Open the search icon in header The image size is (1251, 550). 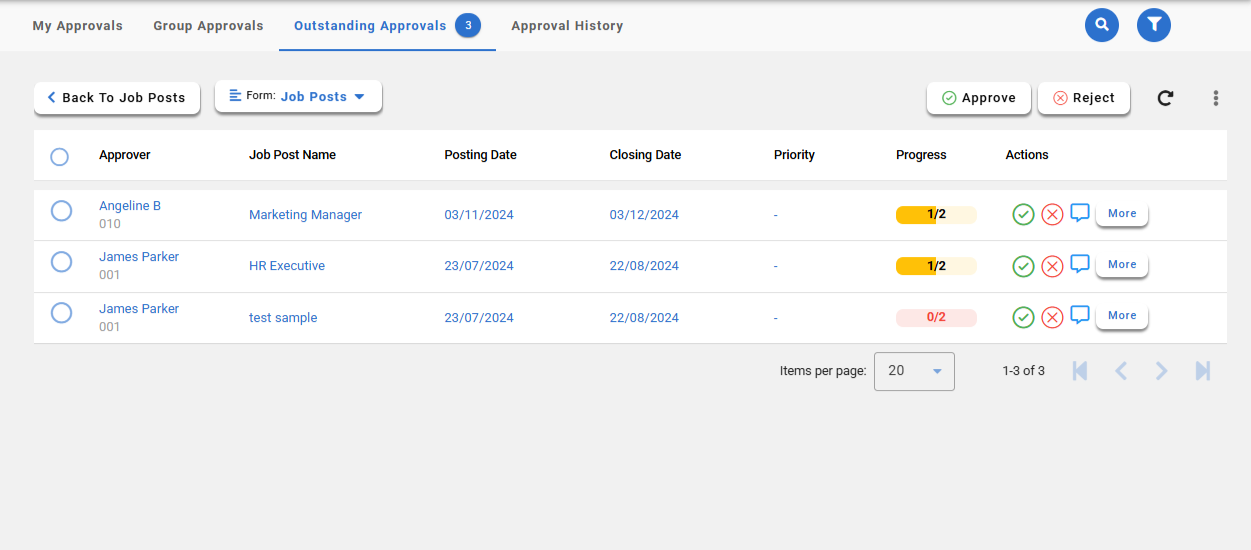1102,25
